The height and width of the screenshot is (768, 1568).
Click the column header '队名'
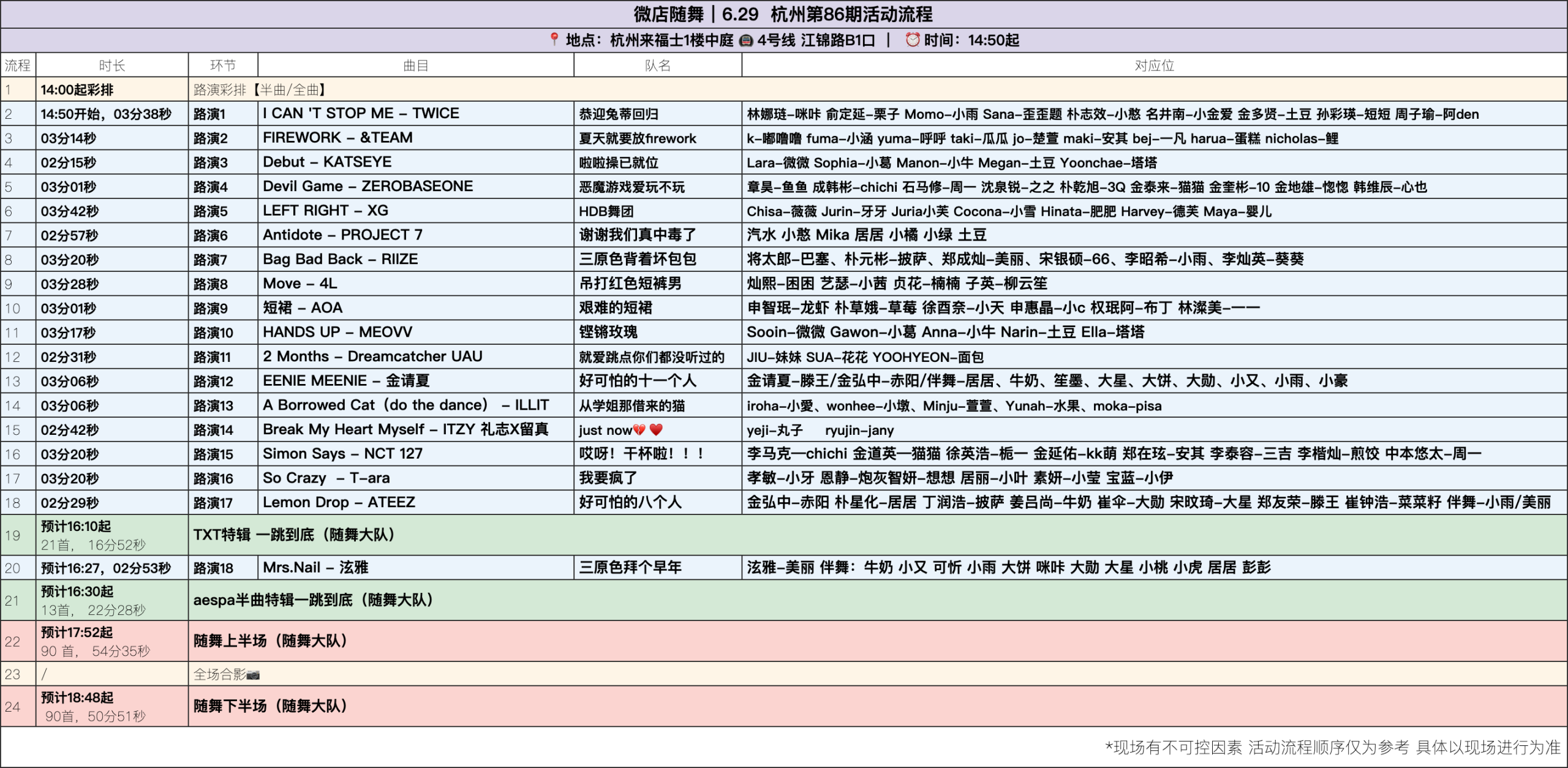tap(658, 65)
